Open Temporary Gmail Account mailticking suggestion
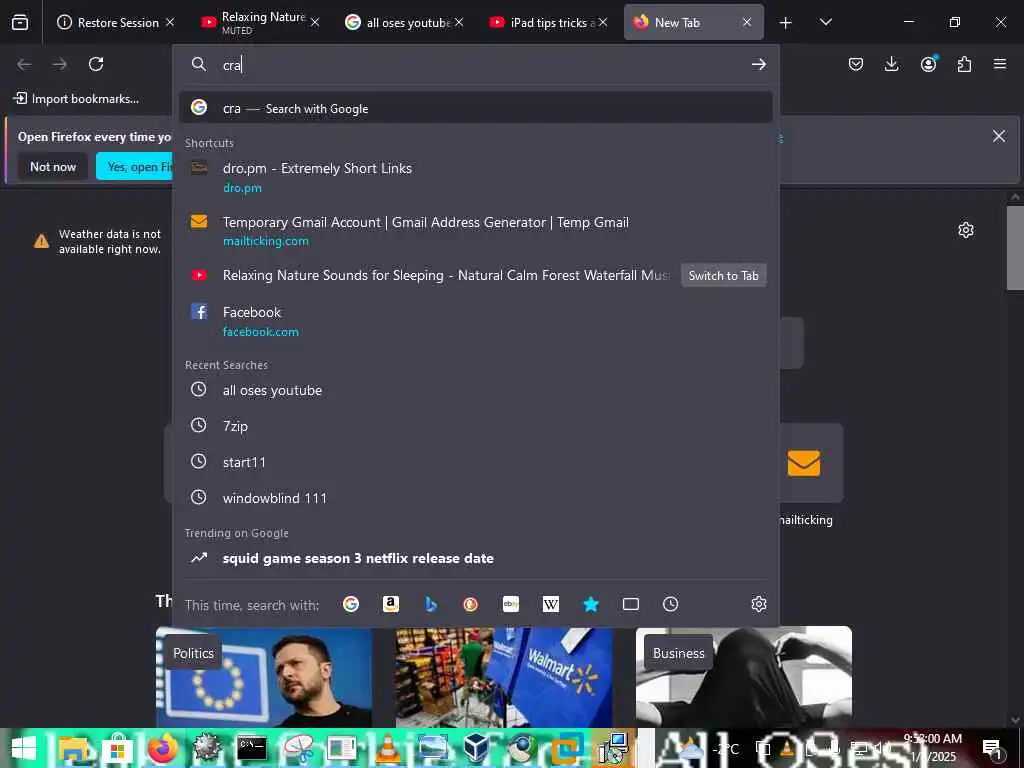Screen dimensions: 1024x768 tap(475, 231)
